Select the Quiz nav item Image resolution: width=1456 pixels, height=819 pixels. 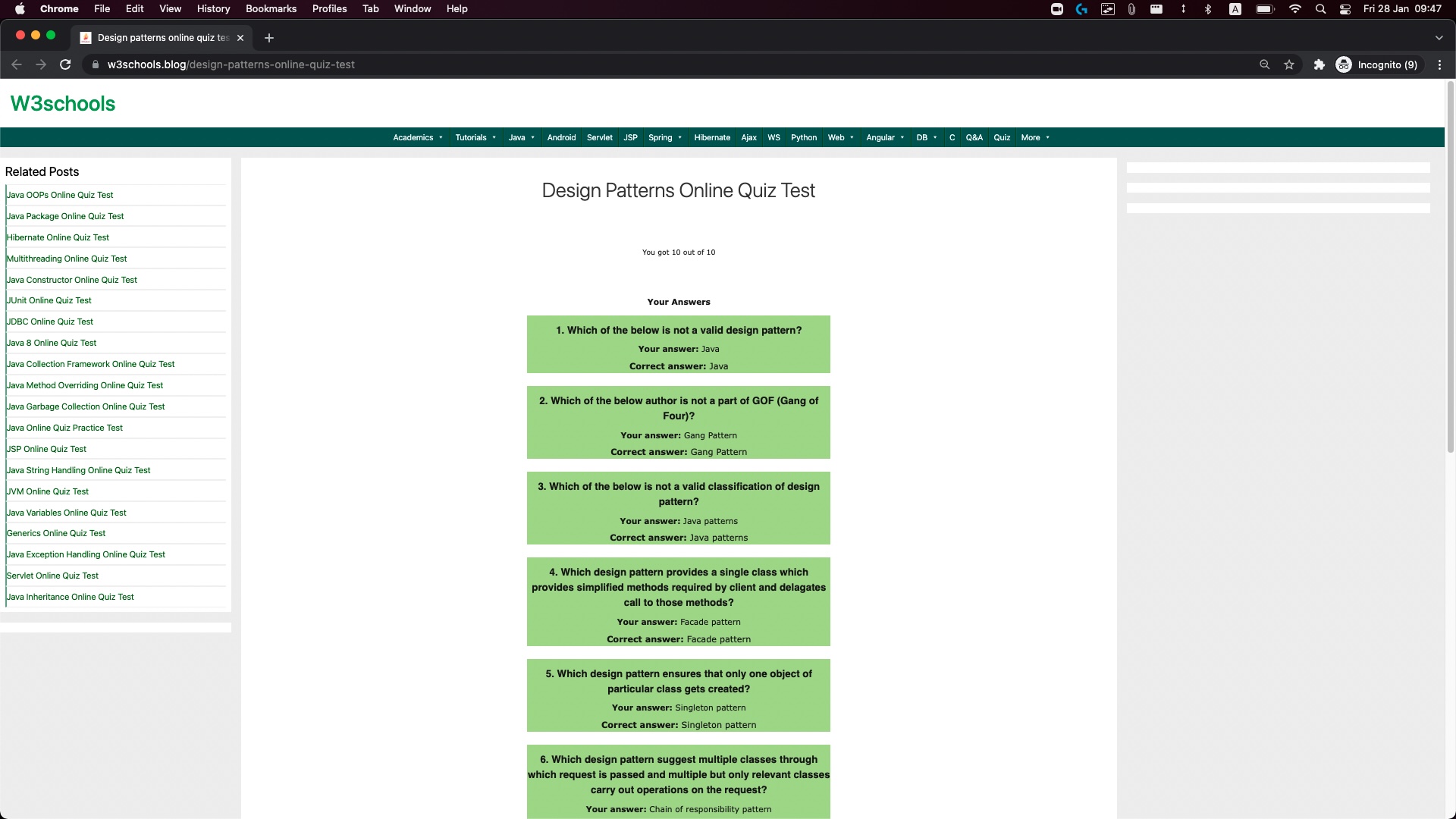1002,137
